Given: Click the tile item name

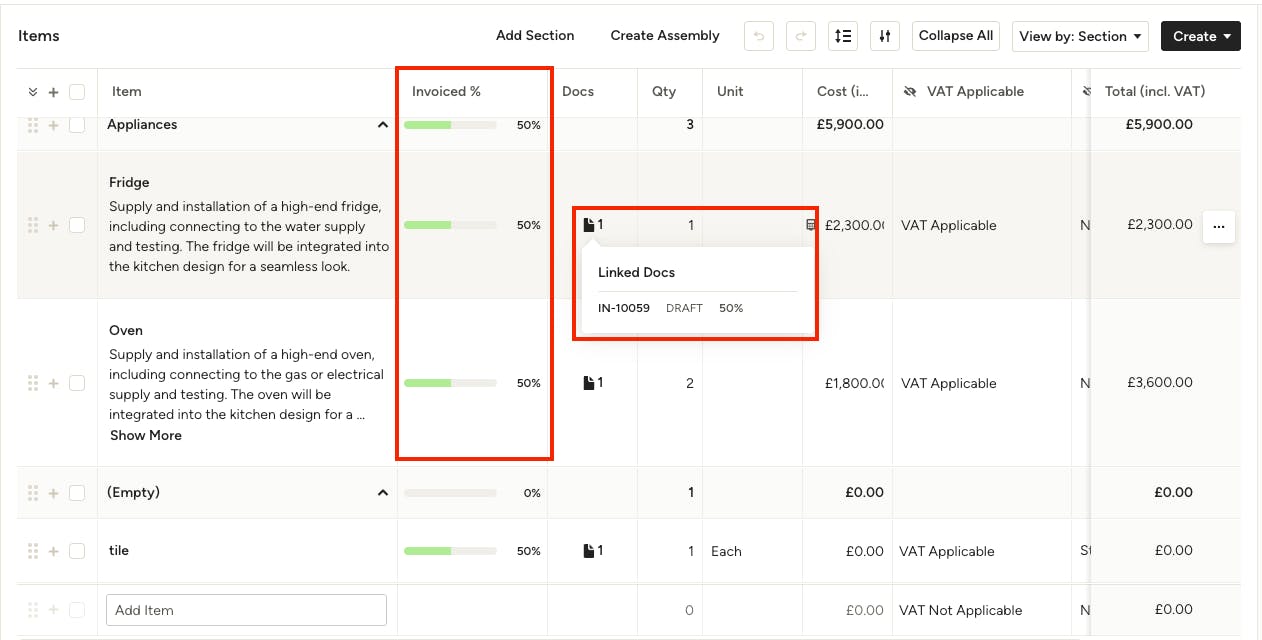Looking at the screenshot, I should (x=119, y=550).
